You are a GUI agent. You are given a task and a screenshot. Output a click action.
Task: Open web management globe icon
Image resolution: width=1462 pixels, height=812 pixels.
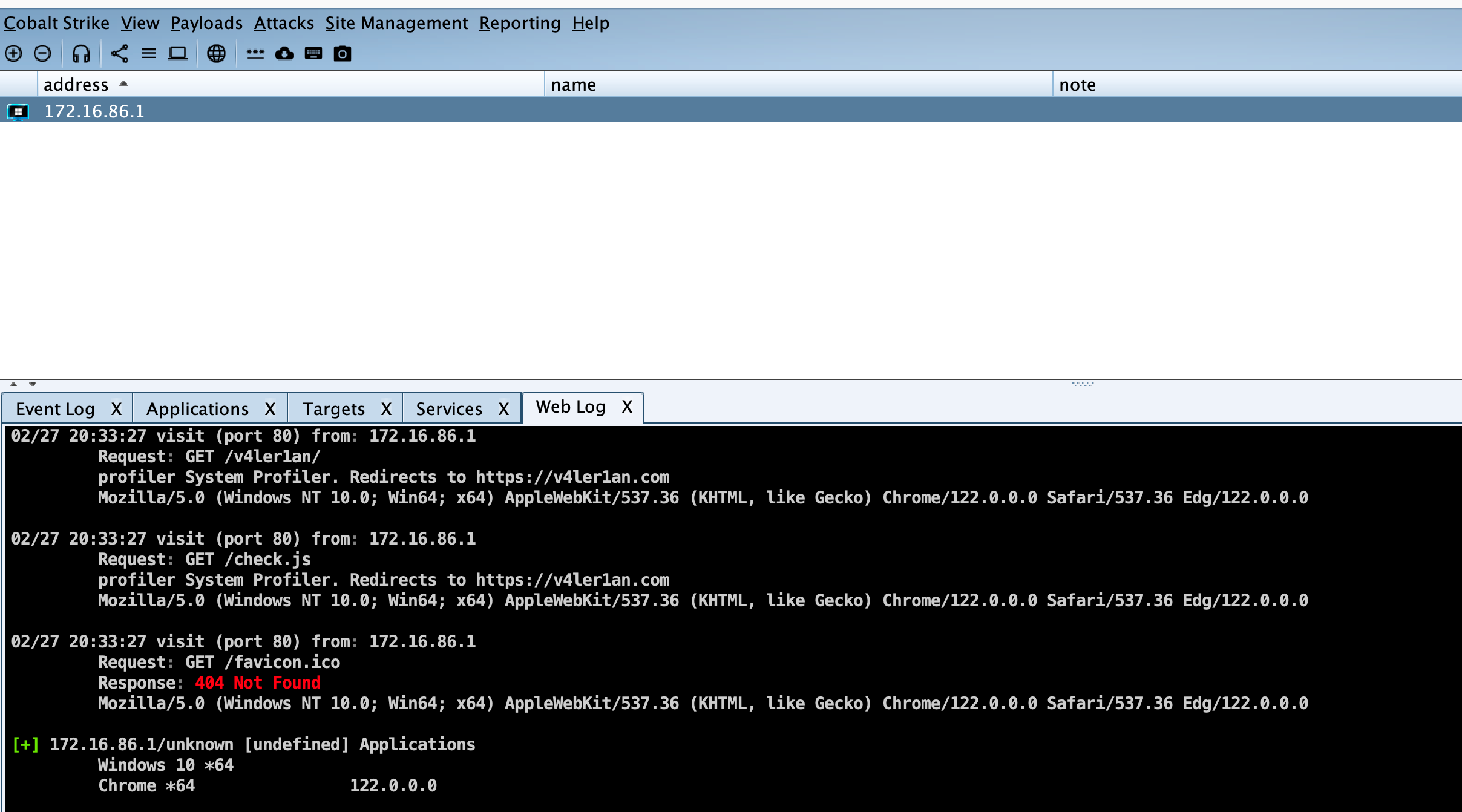point(217,54)
